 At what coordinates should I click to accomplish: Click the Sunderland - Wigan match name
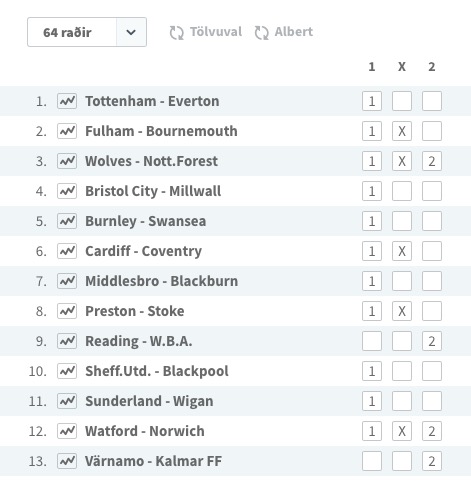(149, 401)
